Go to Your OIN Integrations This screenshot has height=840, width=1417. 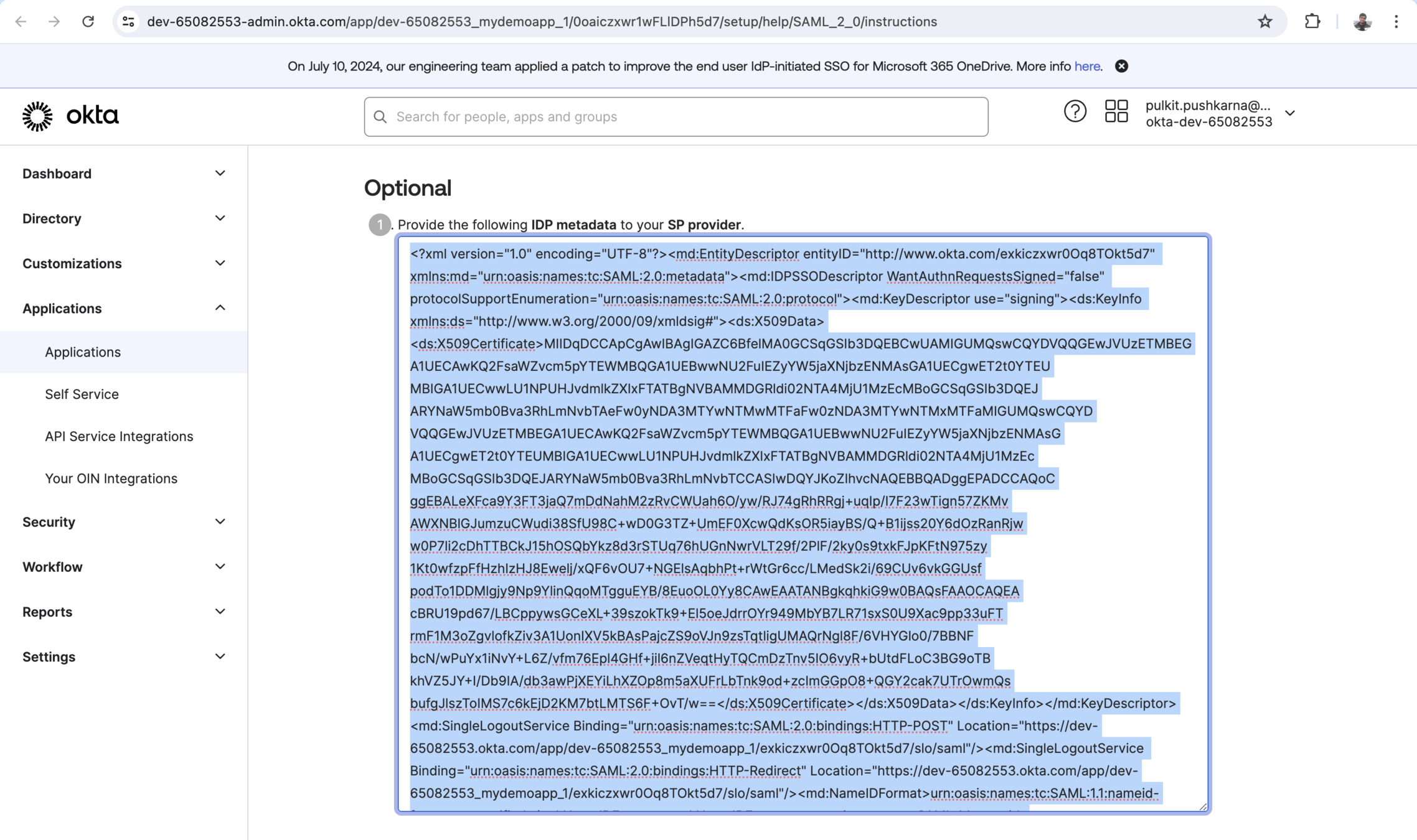pyautogui.click(x=111, y=478)
